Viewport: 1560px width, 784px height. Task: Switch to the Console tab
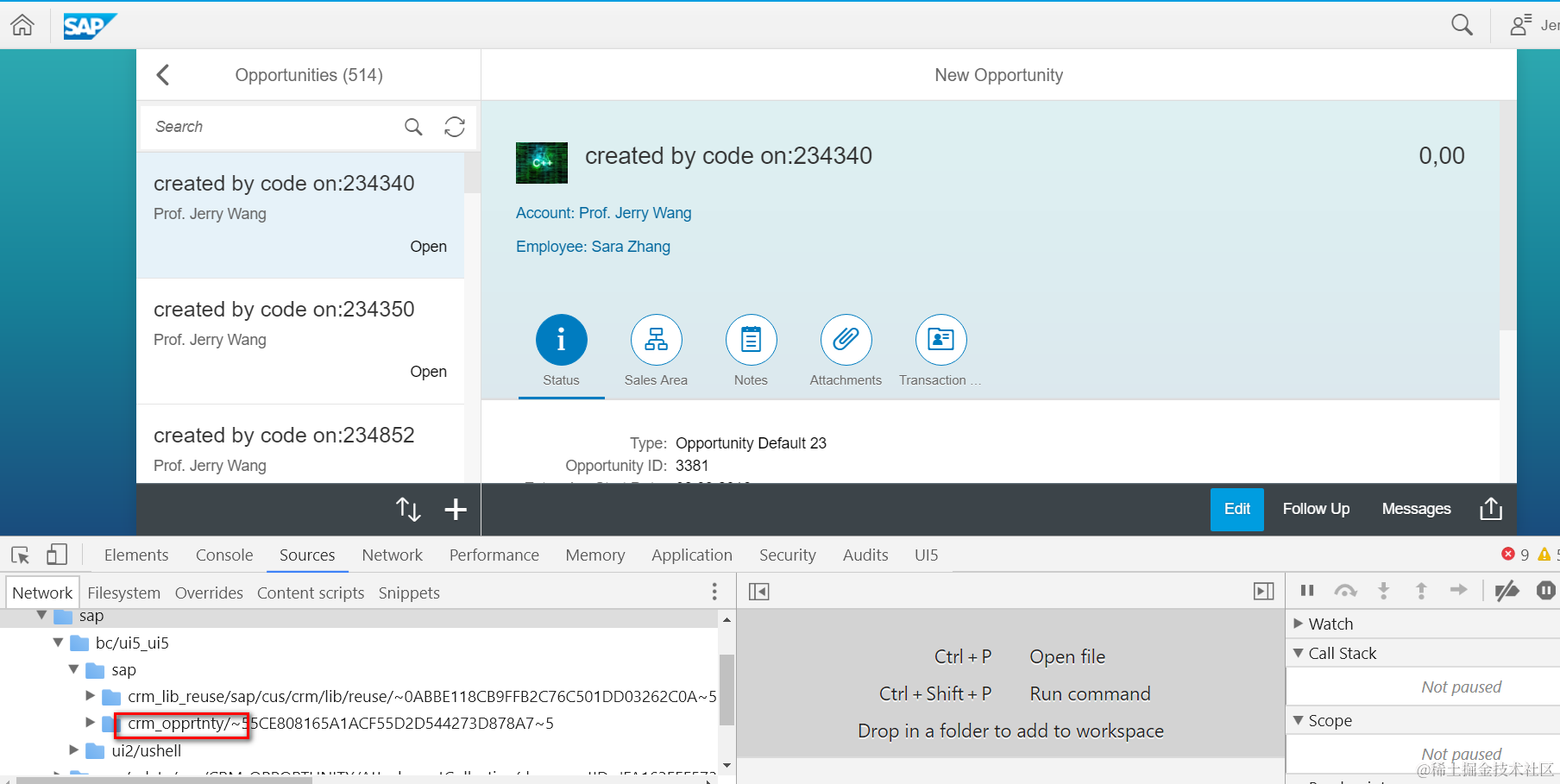(224, 555)
